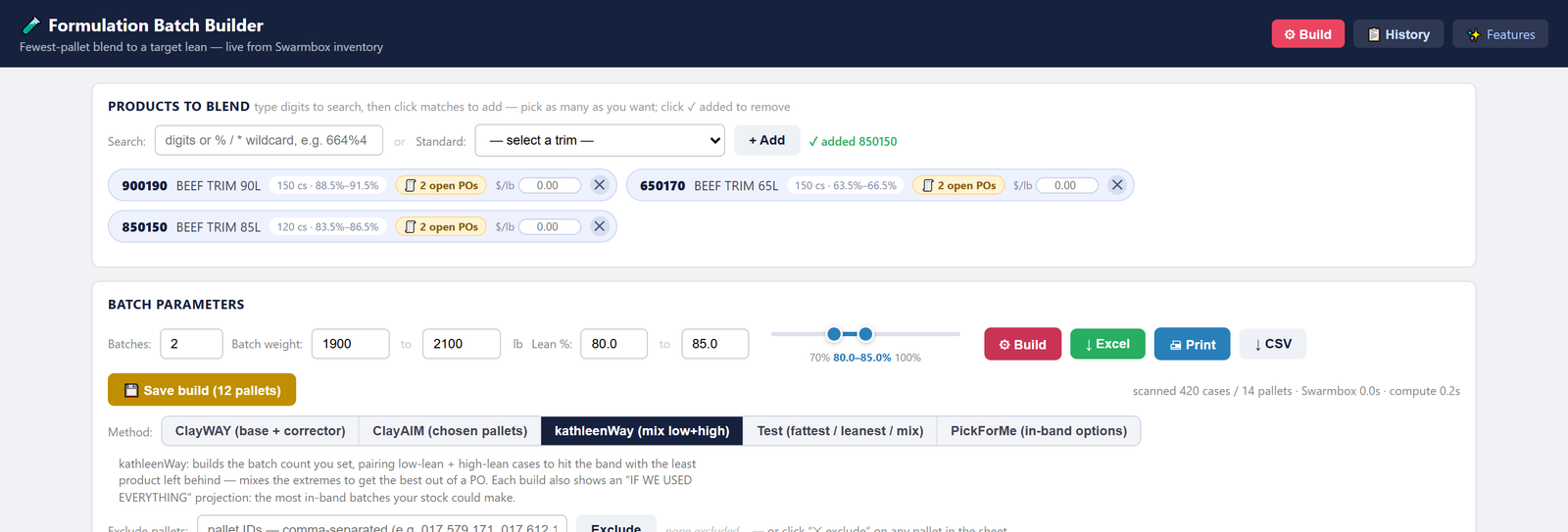This screenshot has height=532, width=1568.
Task: Click the lower lean slider handle
Action: (x=834, y=334)
